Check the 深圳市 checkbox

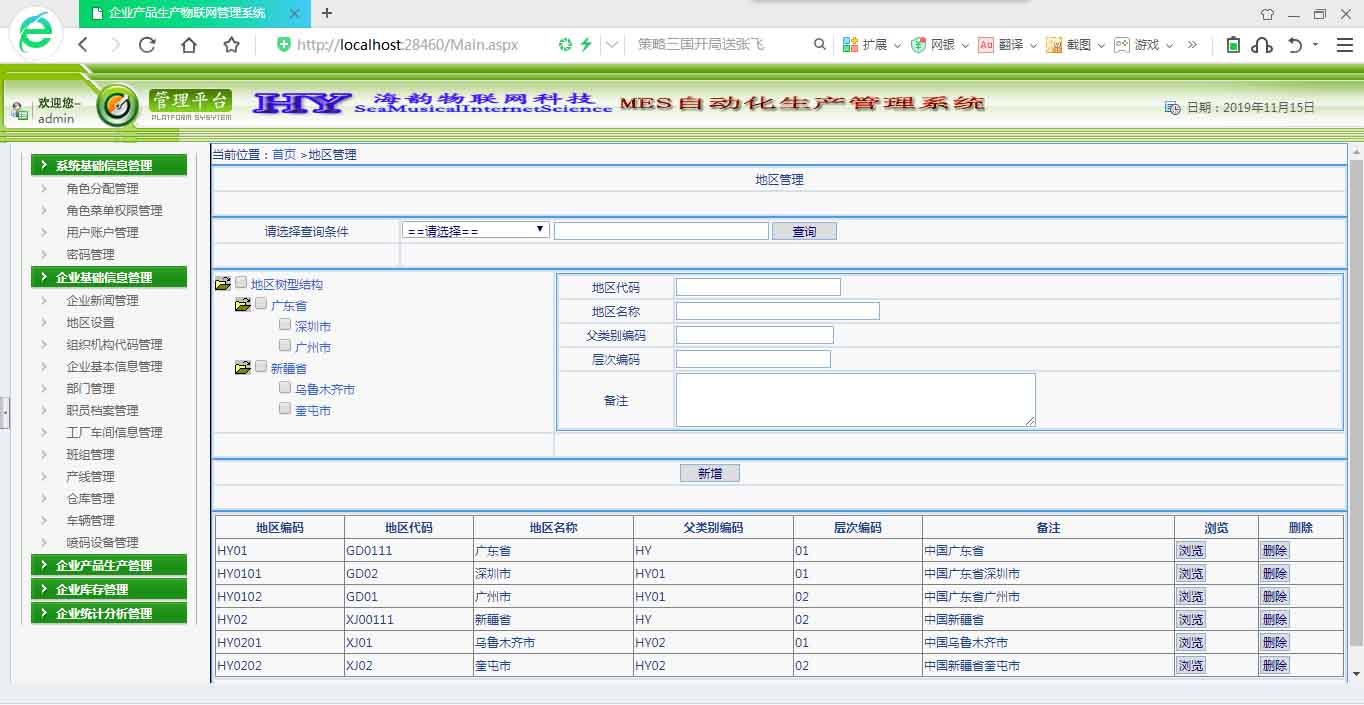click(285, 325)
